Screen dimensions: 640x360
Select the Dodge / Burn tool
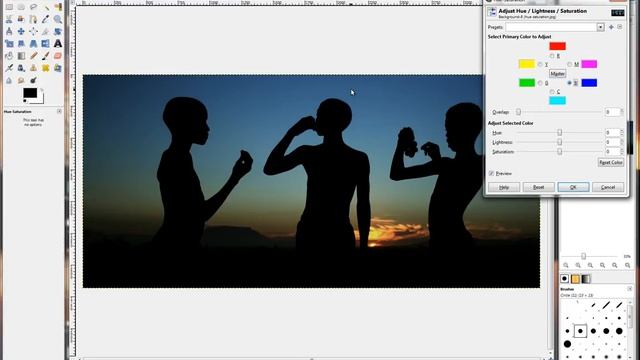click(x=33, y=80)
